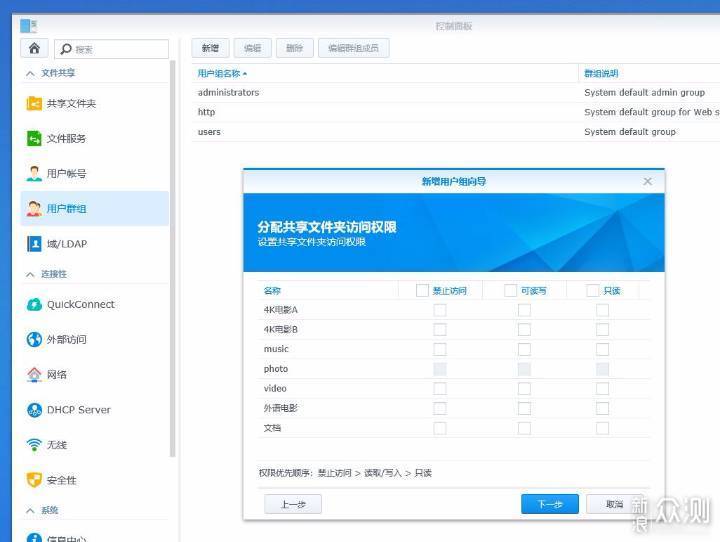Check 禁止访问 box for 4K电影A
The image size is (720, 542).
point(440,310)
